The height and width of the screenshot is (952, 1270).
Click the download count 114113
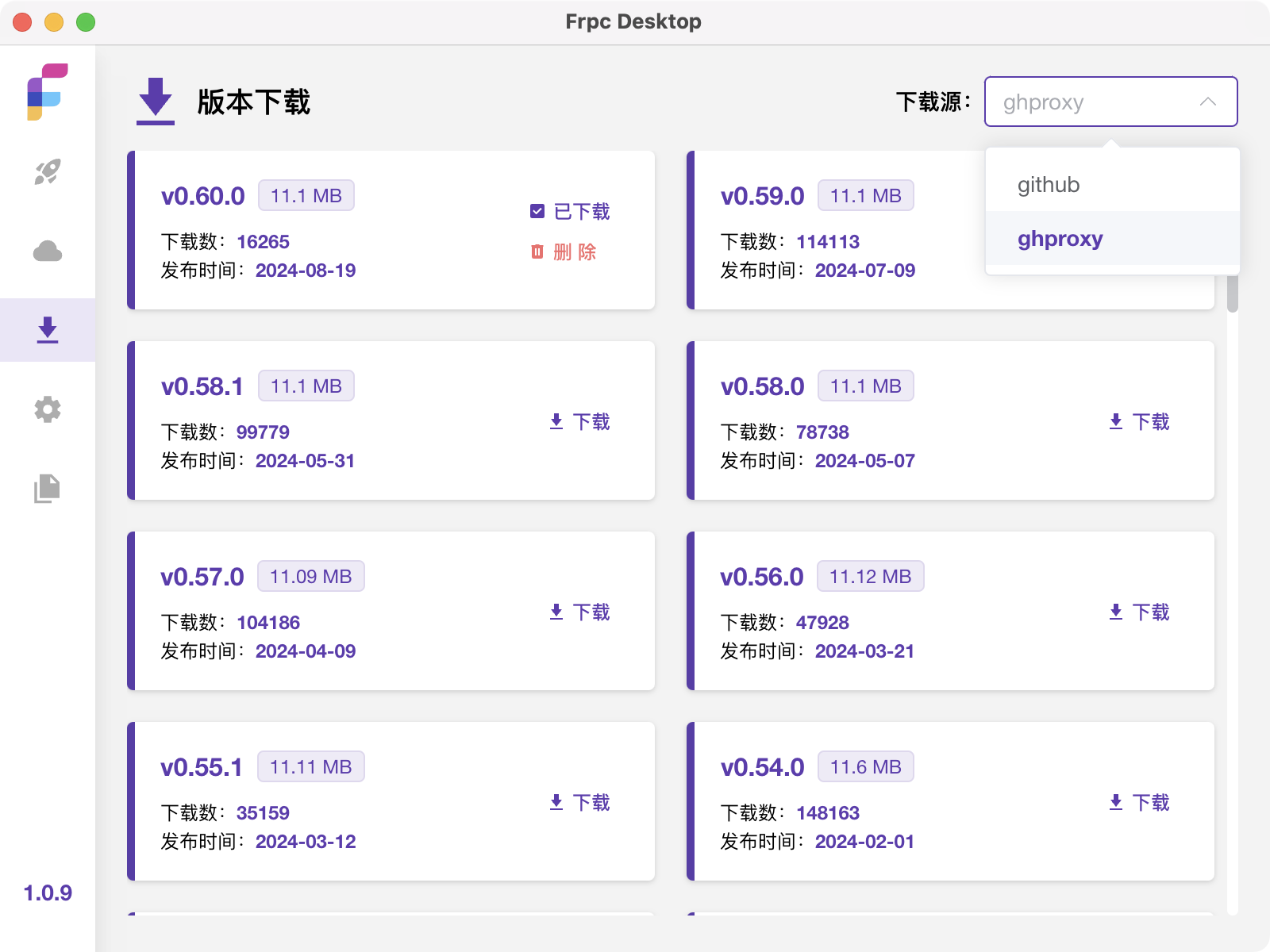828,242
